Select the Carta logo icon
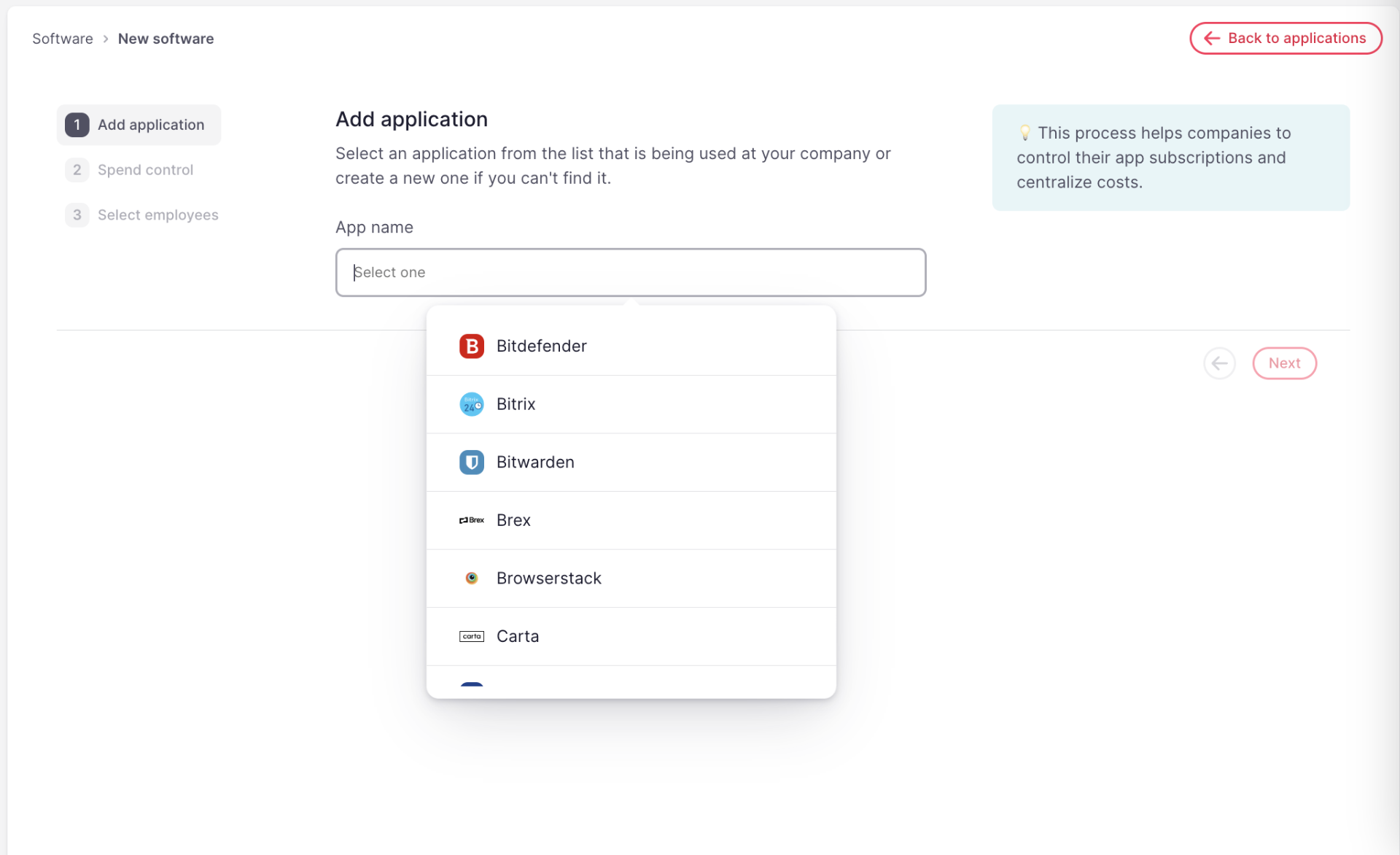 point(472,635)
